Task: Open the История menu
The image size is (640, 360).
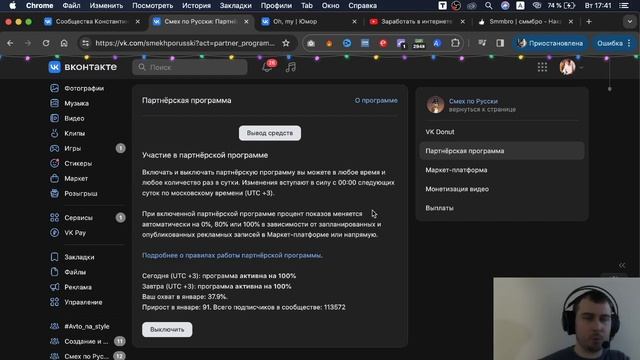Action: [196, 5]
